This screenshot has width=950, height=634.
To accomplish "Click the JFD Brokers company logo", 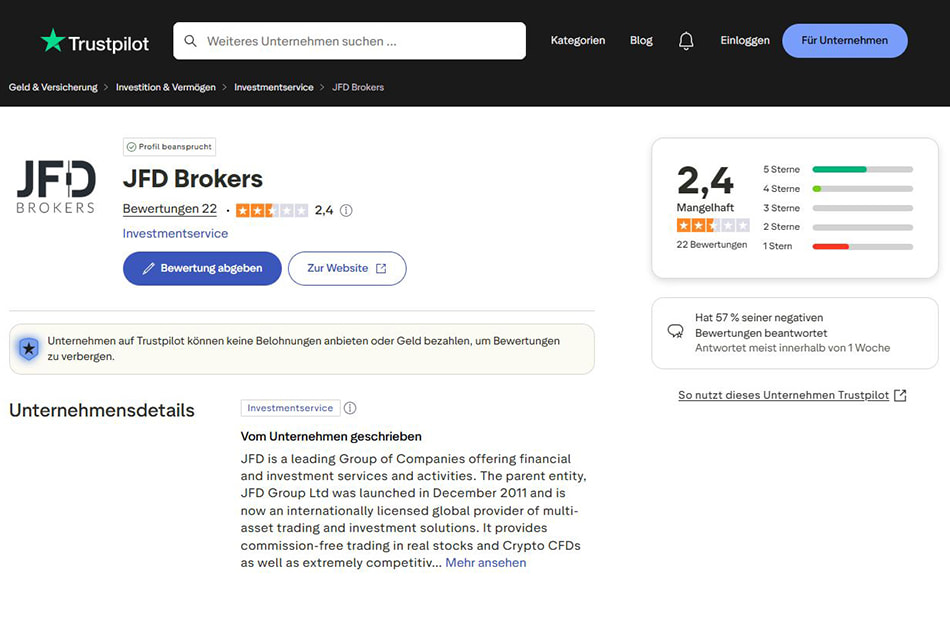I will 56,187.
